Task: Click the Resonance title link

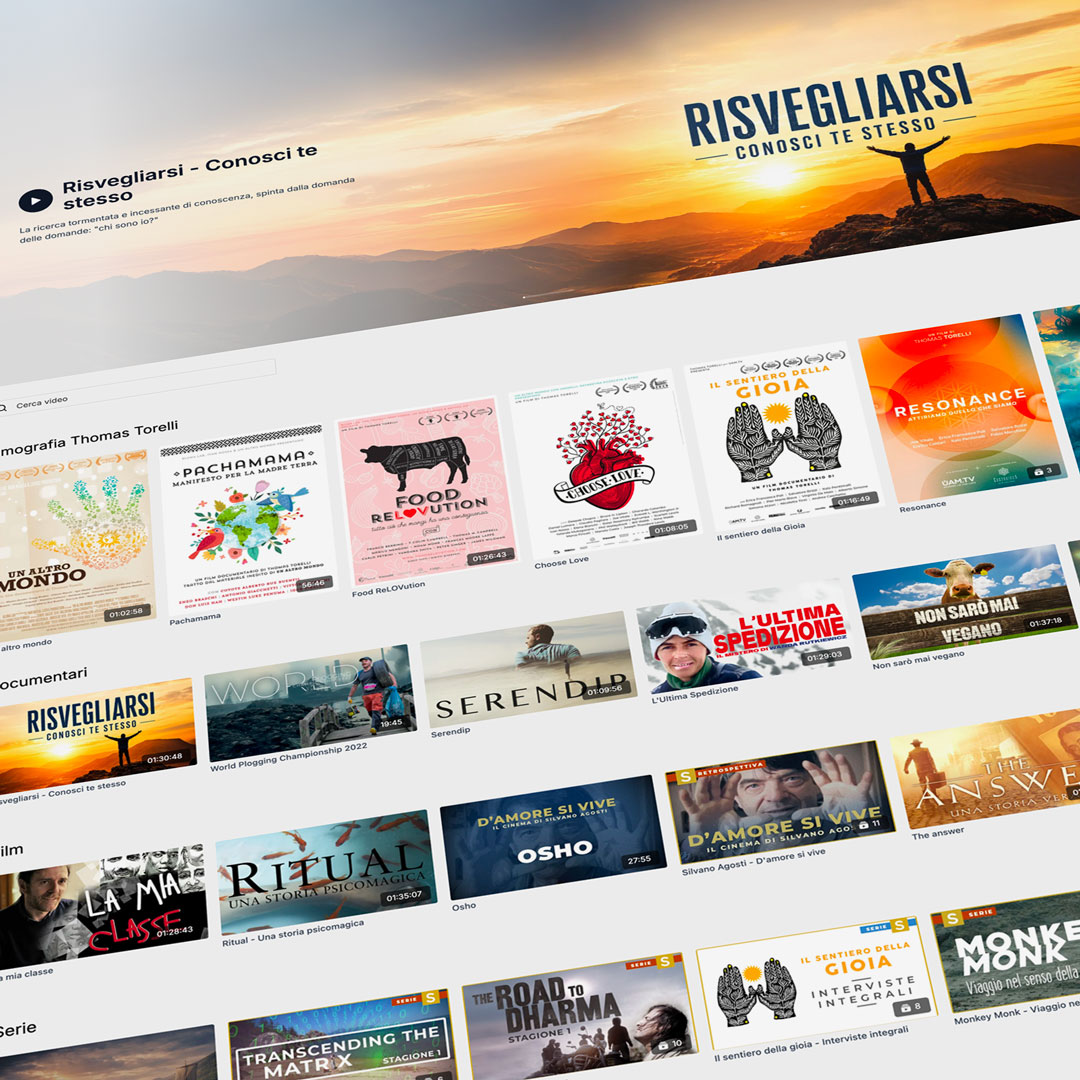Action: tap(922, 506)
